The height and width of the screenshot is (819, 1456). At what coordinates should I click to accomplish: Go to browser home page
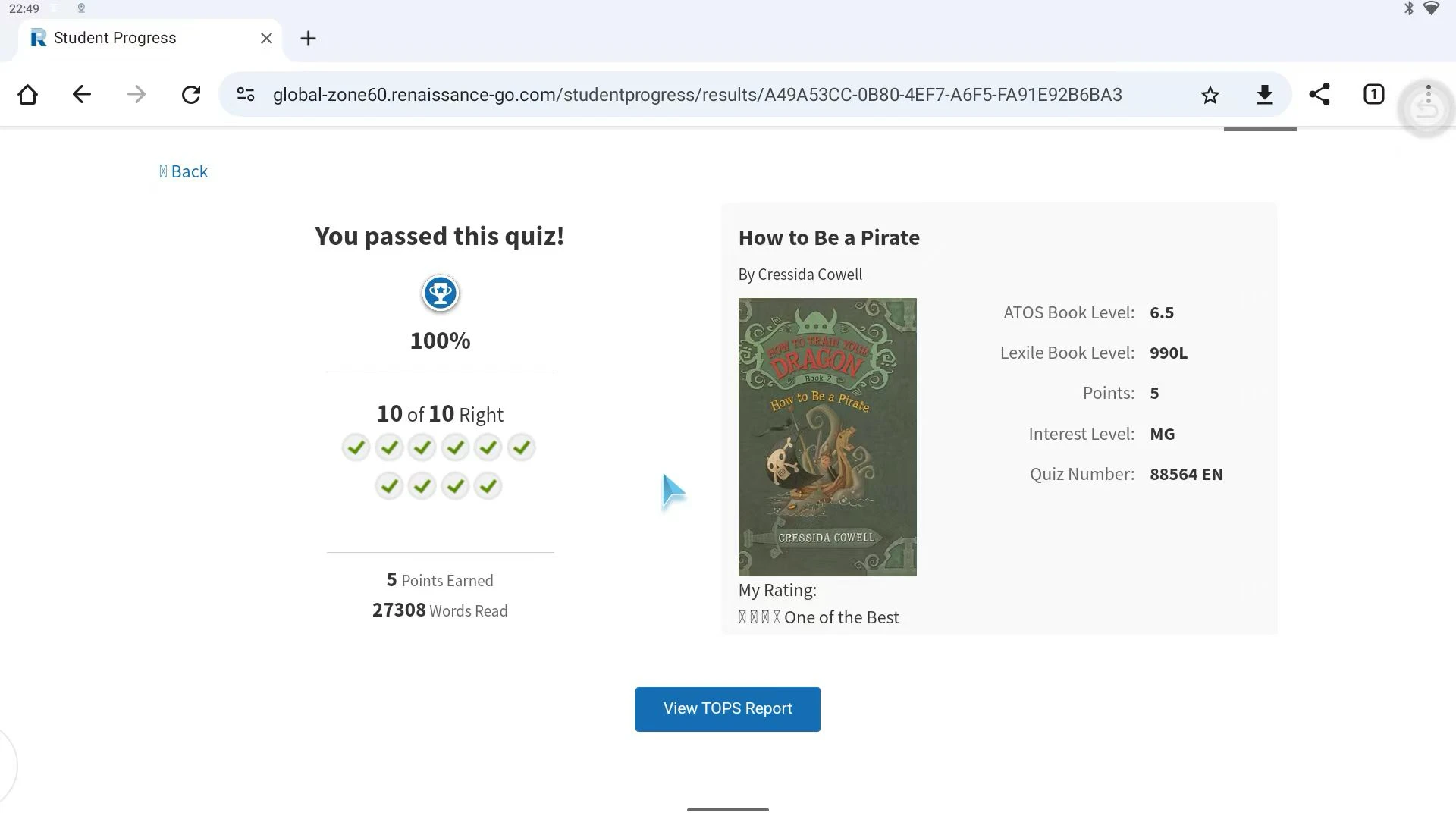pyautogui.click(x=27, y=95)
